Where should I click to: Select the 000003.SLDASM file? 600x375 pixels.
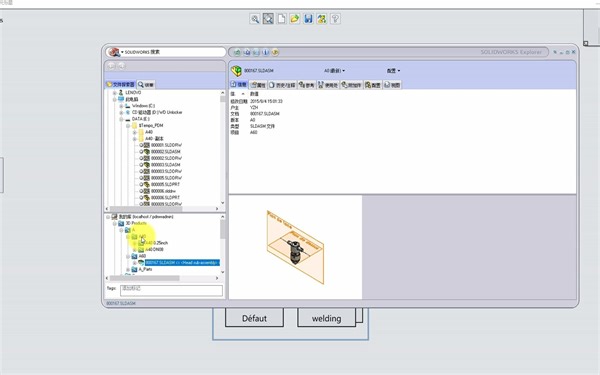(x=160, y=165)
